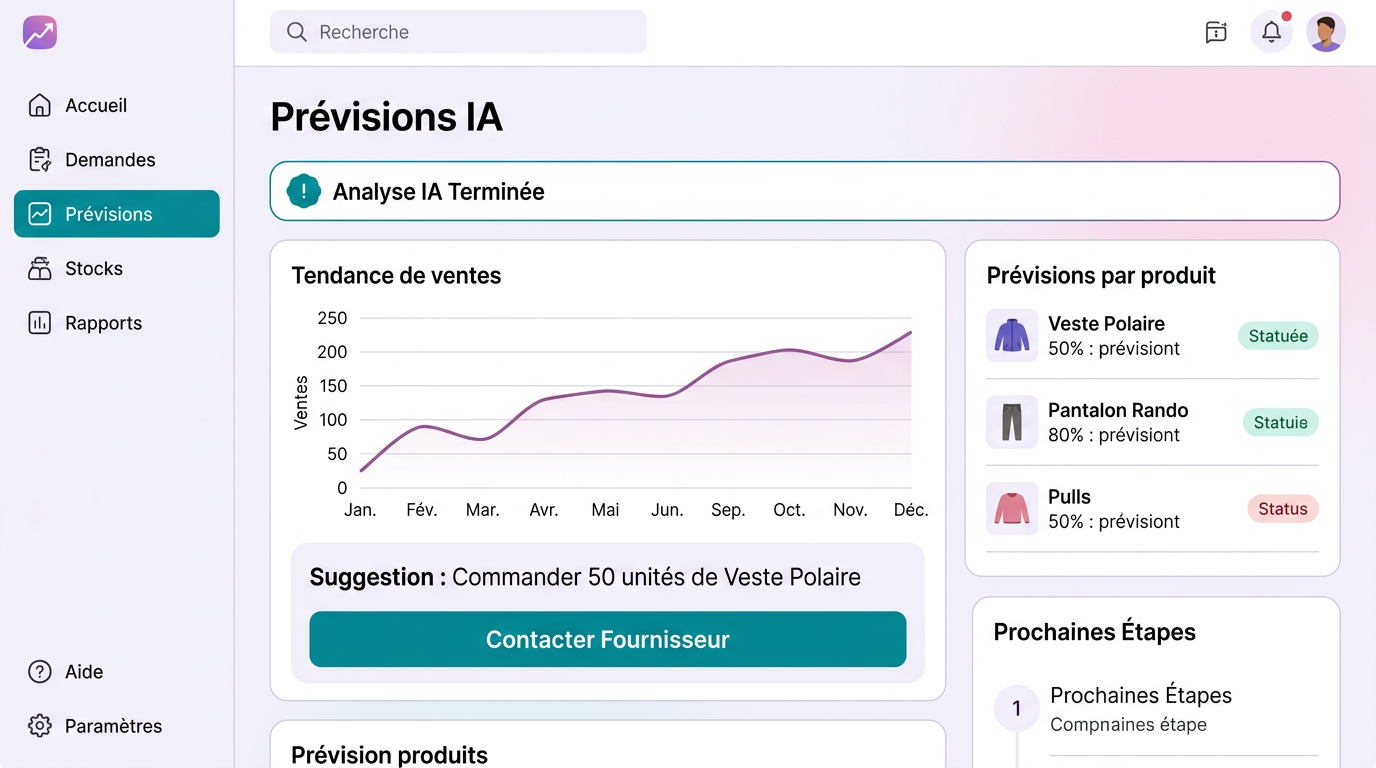
Task: Click the red Status badge for Pulls
Action: tap(1283, 509)
